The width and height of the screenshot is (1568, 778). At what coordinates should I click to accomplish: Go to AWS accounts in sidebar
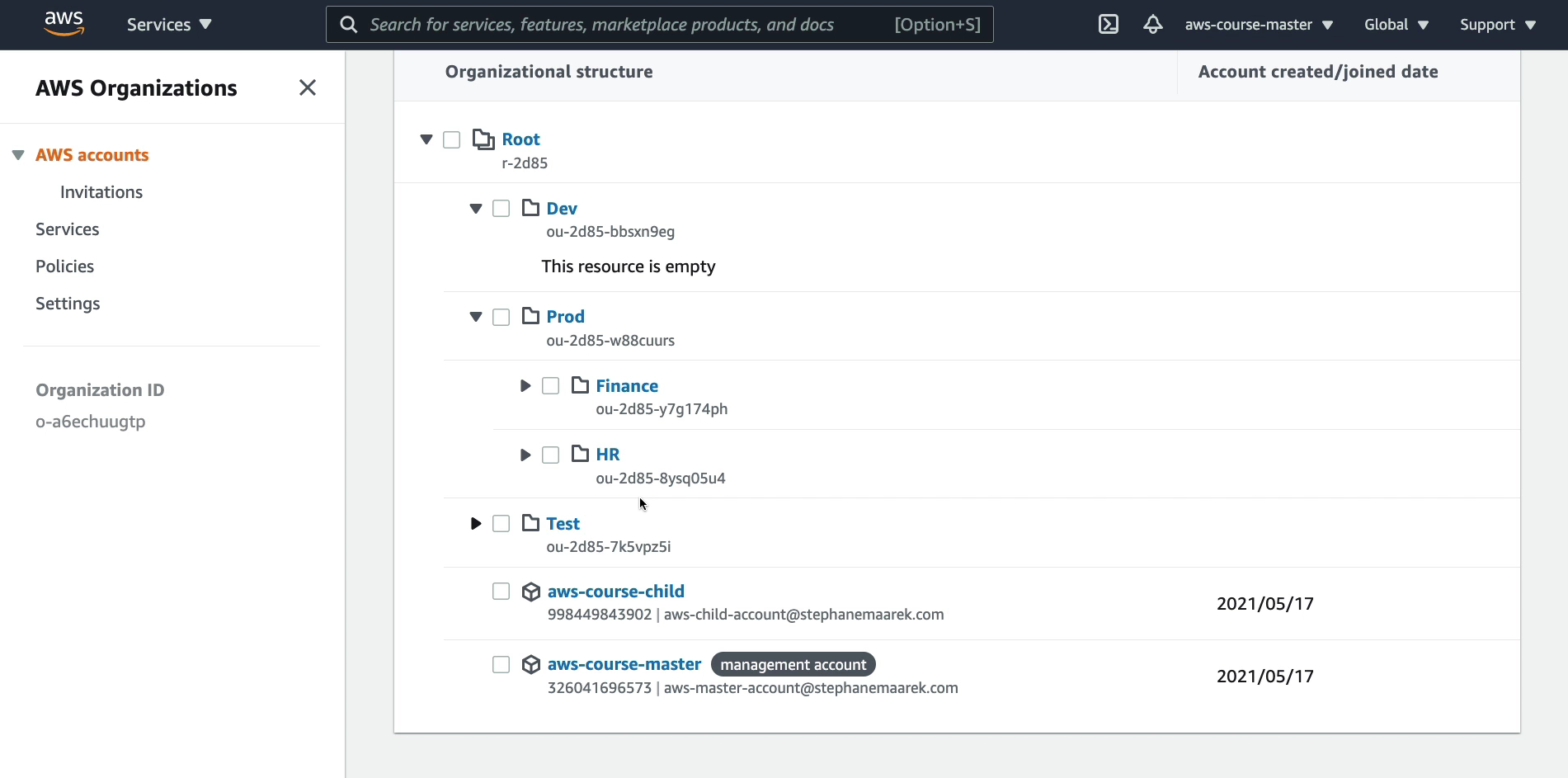[x=92, y=155]
